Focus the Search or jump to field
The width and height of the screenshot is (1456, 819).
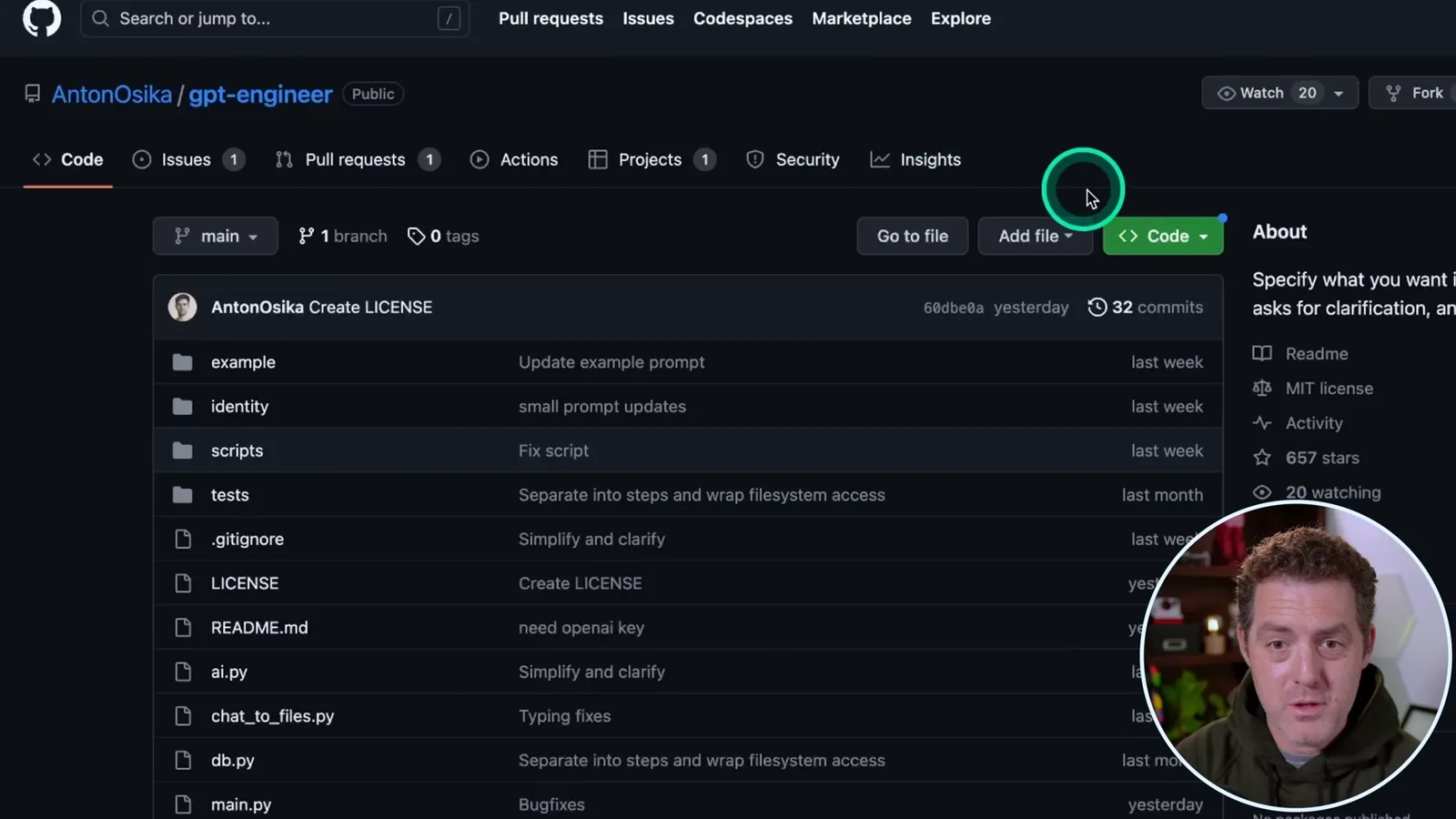(x=275, y=18)
